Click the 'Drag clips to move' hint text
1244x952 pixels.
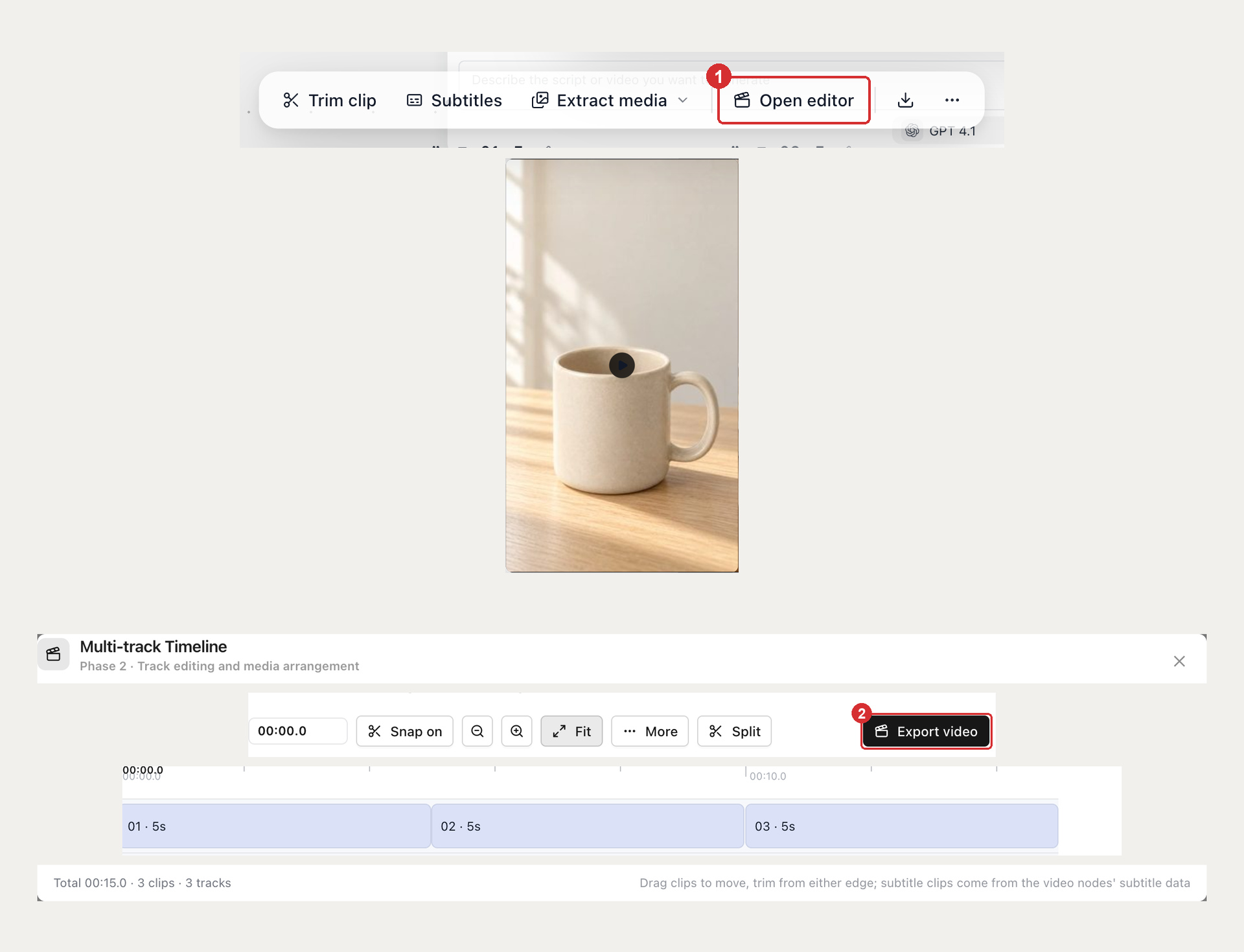click(x=914, y=883)
